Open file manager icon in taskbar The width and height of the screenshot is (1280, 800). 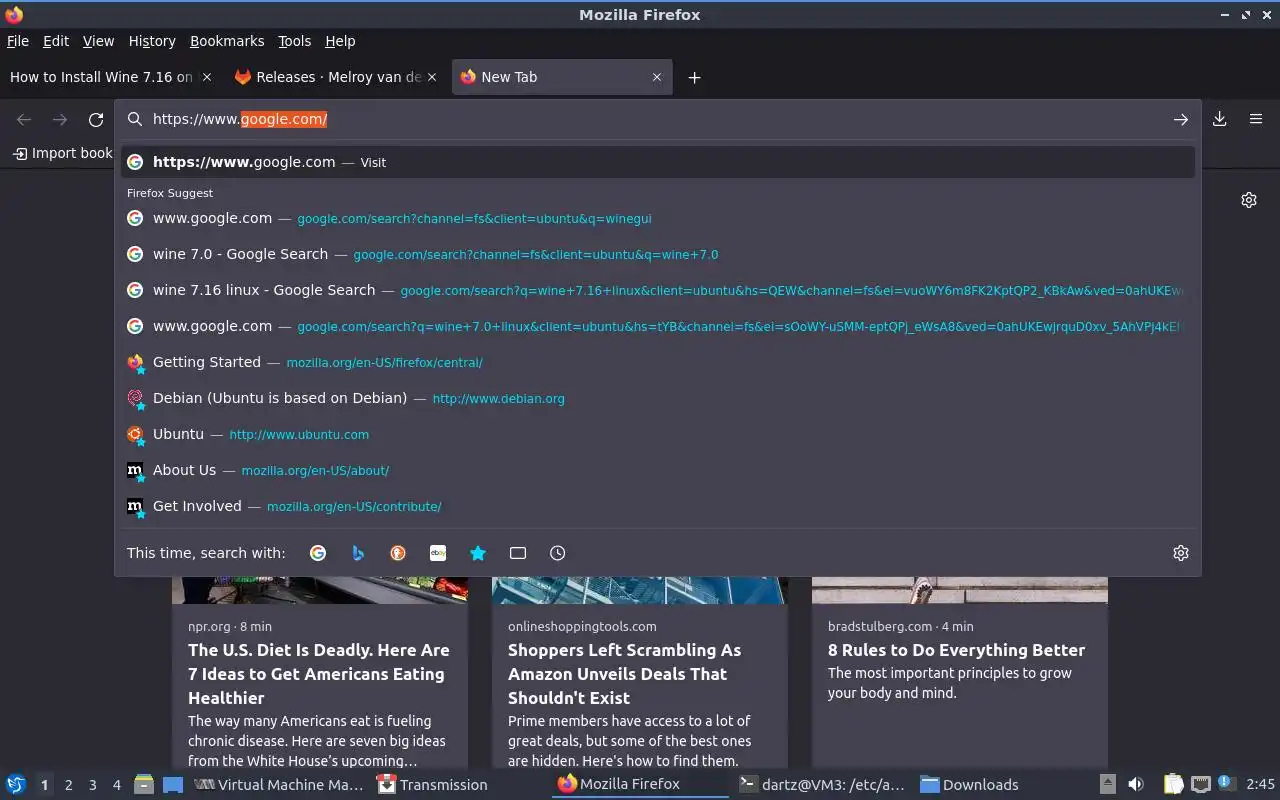(x=144, y=785)
